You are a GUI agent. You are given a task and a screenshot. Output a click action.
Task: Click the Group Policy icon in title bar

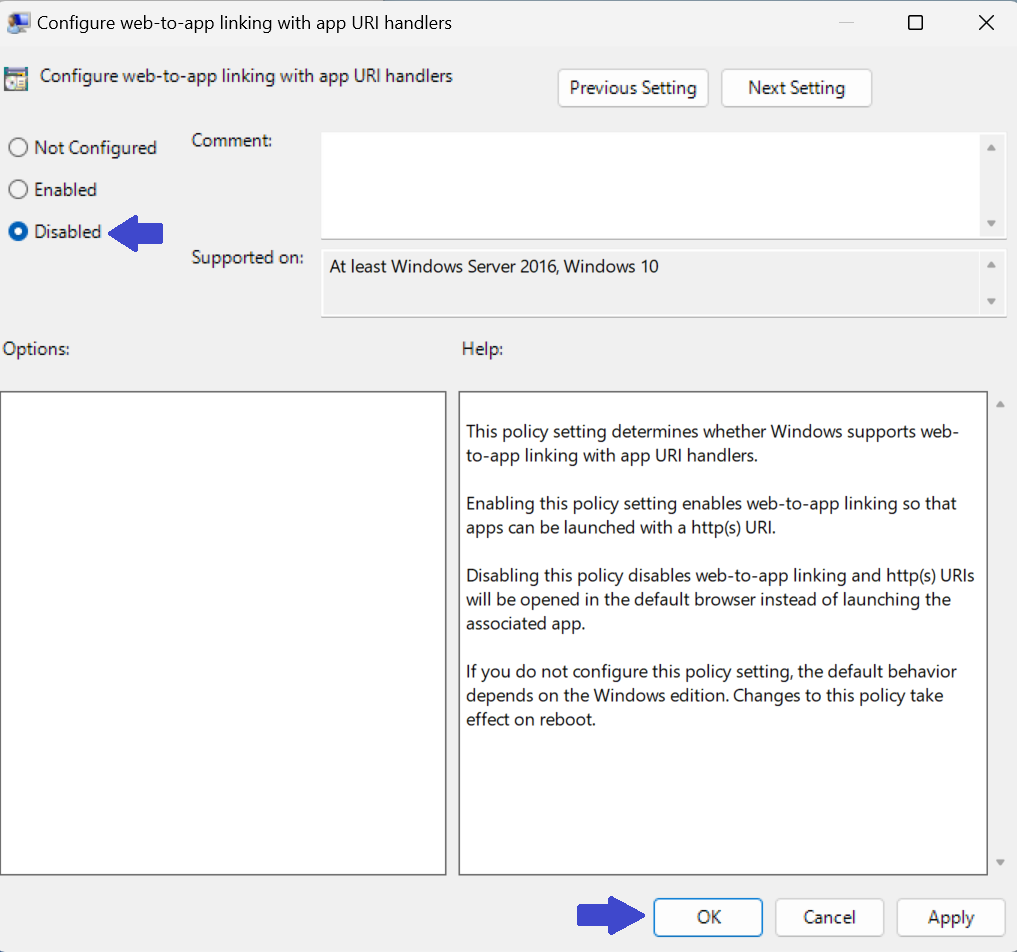17,22
